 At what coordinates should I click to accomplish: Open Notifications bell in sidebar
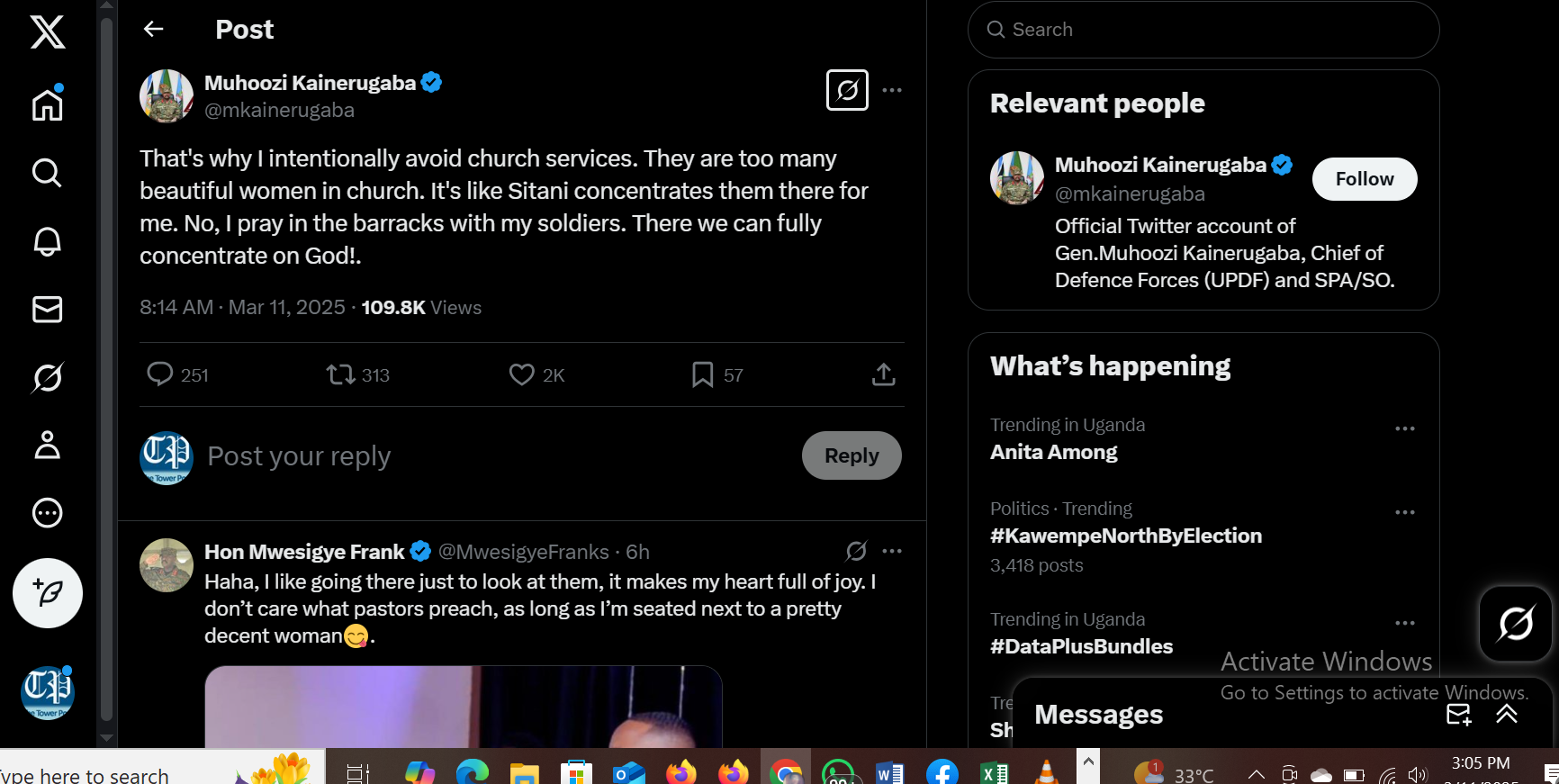[x=48, y=241]
